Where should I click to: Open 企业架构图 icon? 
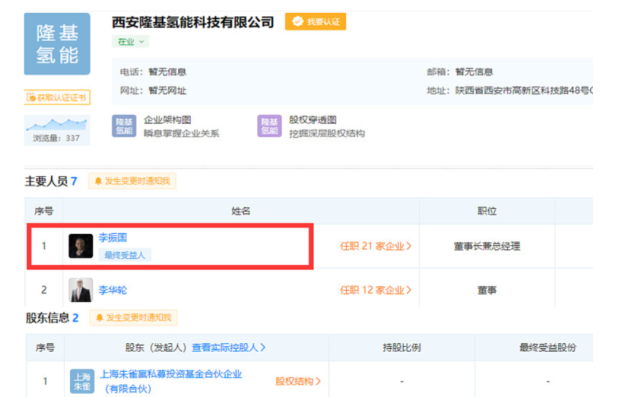124,126
